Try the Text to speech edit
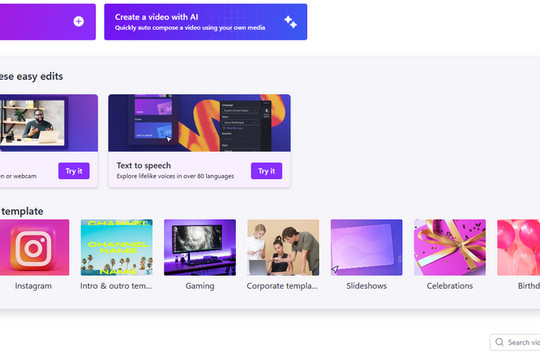The image size is (540, 360). [267, 171]
